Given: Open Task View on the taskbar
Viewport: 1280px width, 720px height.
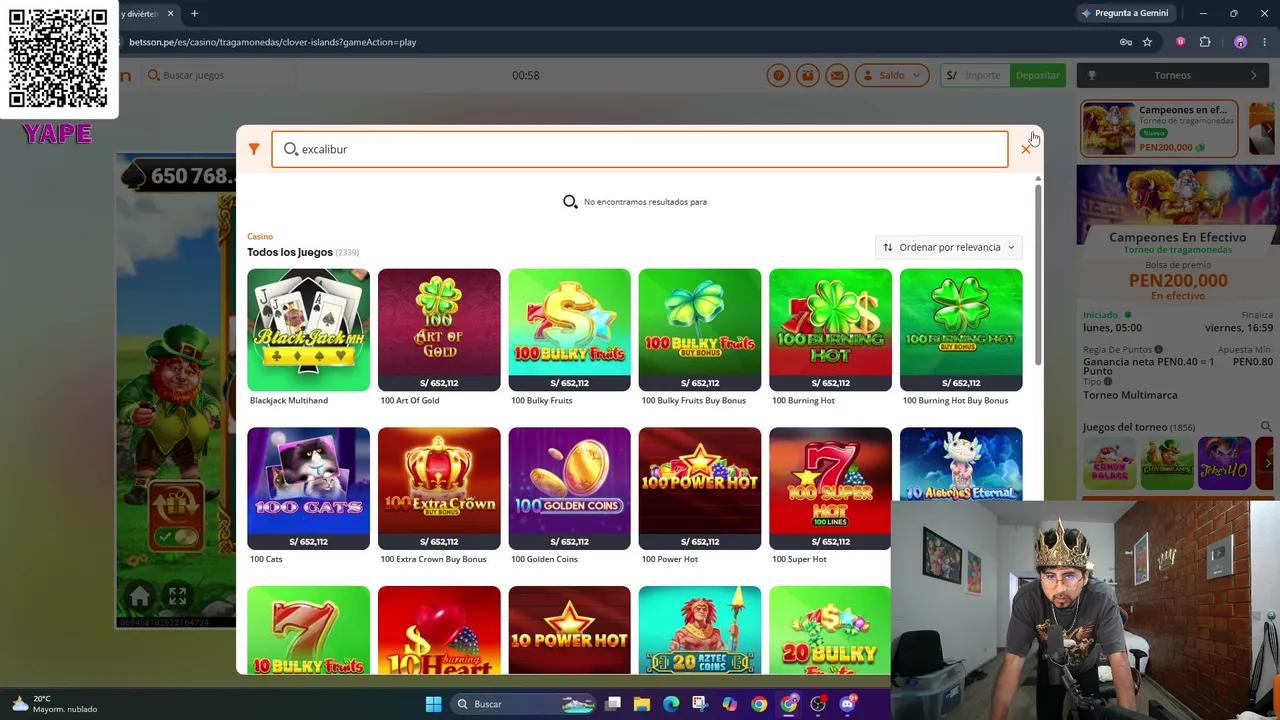Looking at the screenshot, I should [613, 704].
